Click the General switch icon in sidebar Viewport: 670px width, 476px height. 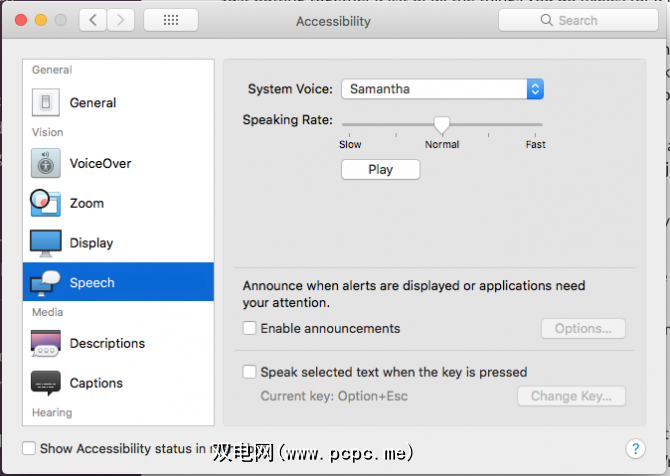[x=45, y=103]
